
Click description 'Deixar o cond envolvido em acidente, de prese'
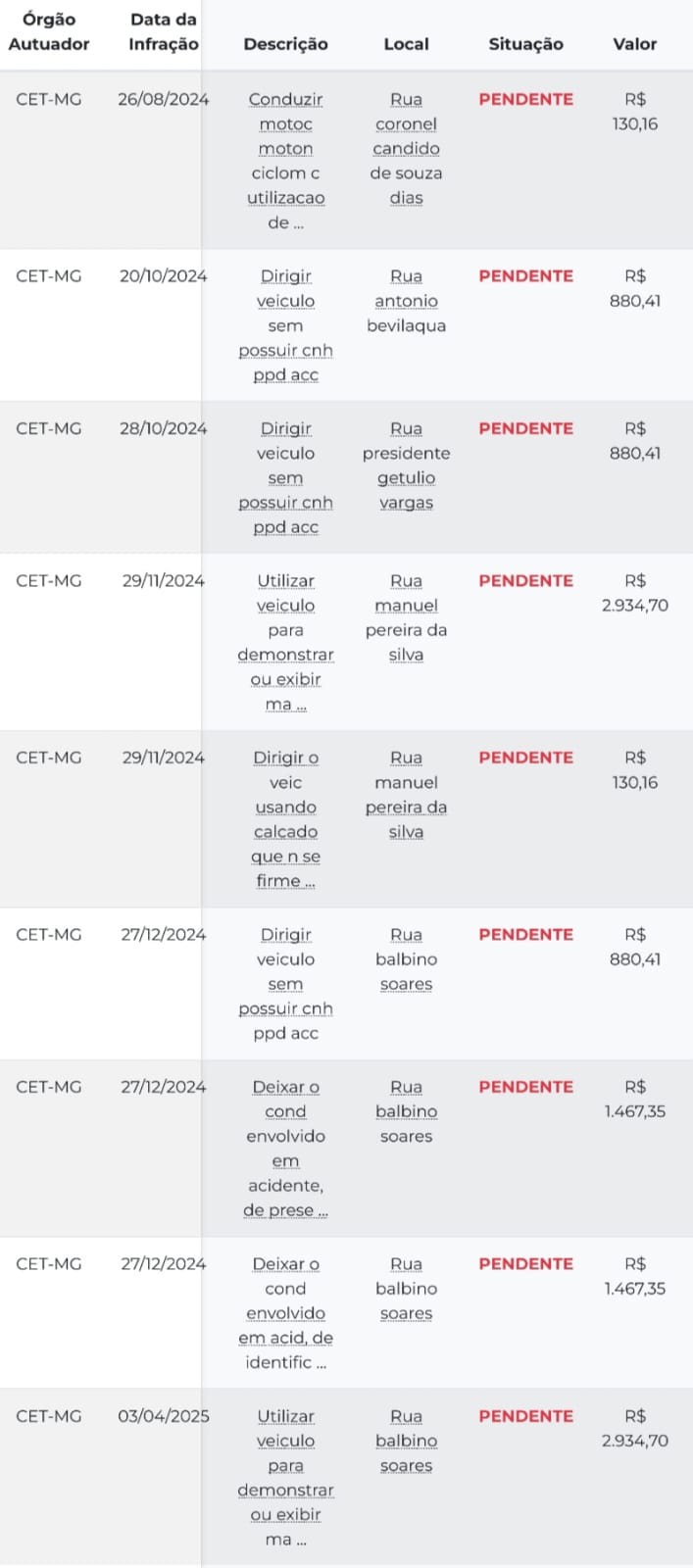(x=285, y=1149)
